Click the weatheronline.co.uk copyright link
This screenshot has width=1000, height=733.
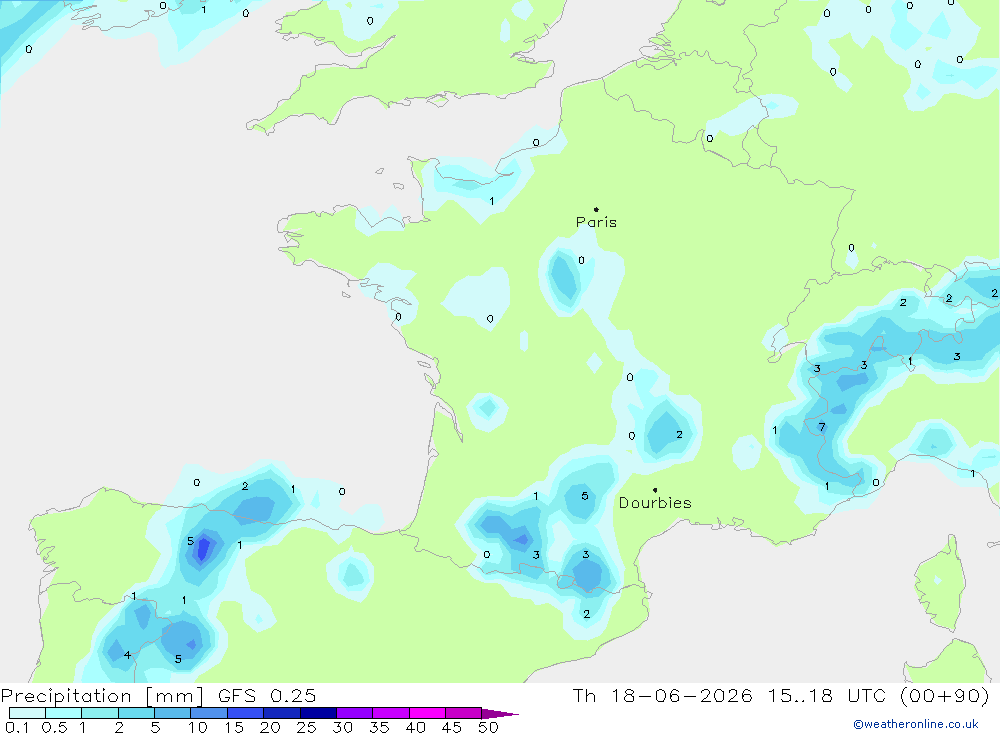[916, 724]
